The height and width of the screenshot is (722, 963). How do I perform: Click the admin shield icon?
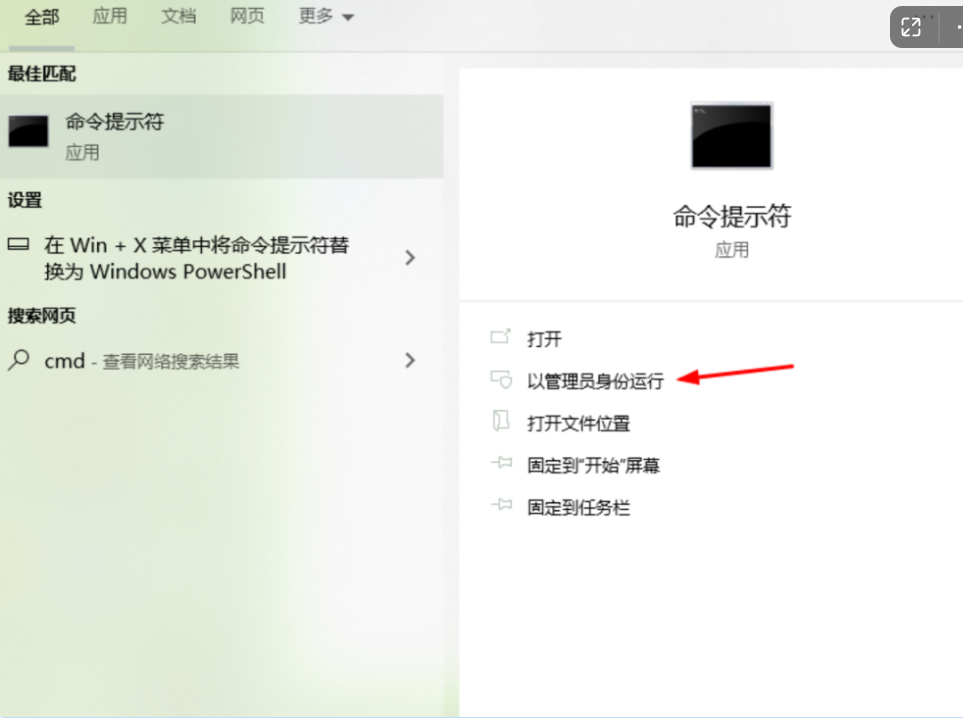[x=501, y=379]
